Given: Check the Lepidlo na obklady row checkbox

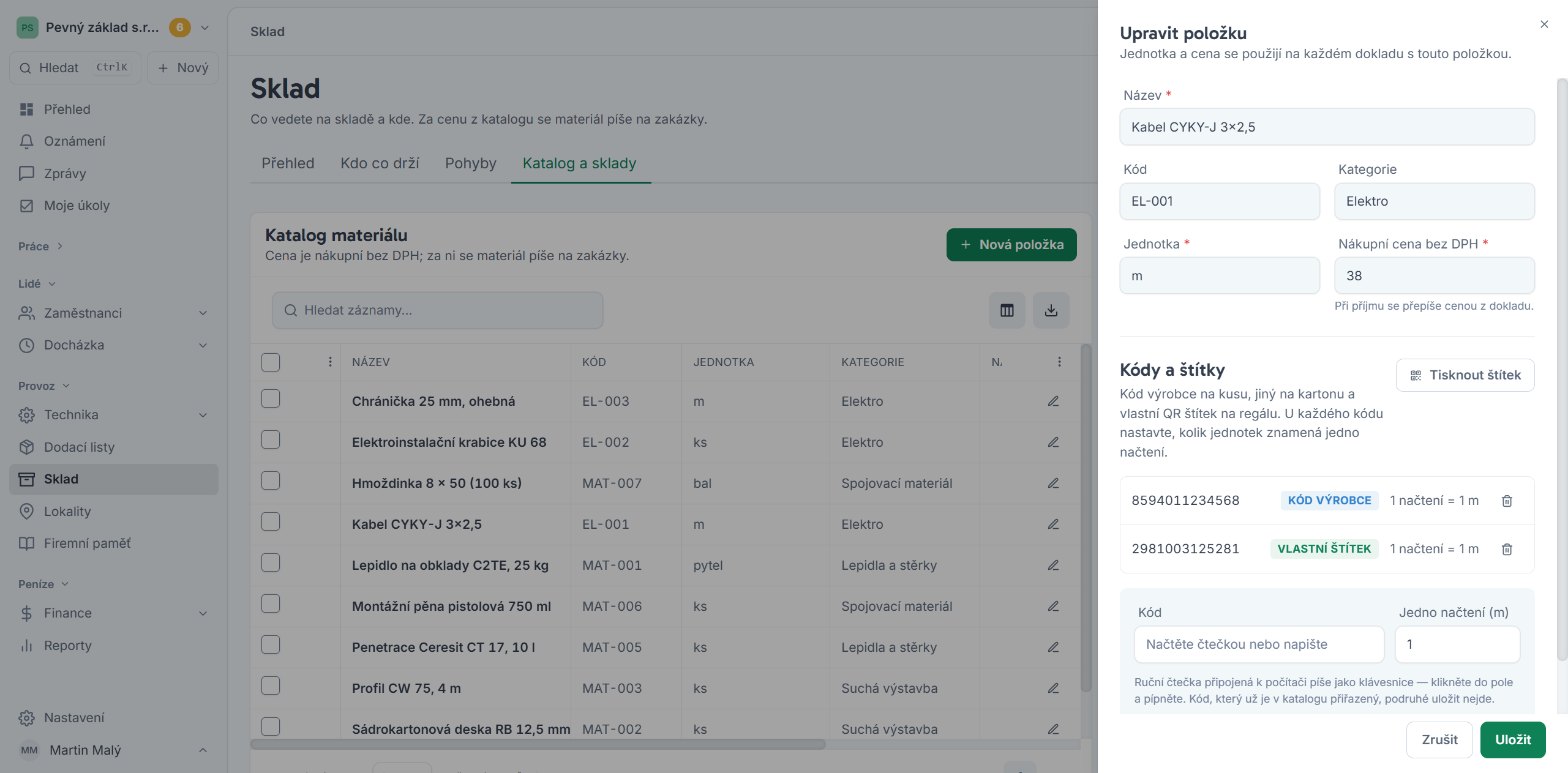Looking at the screenshot, I should tap(270, 563).
